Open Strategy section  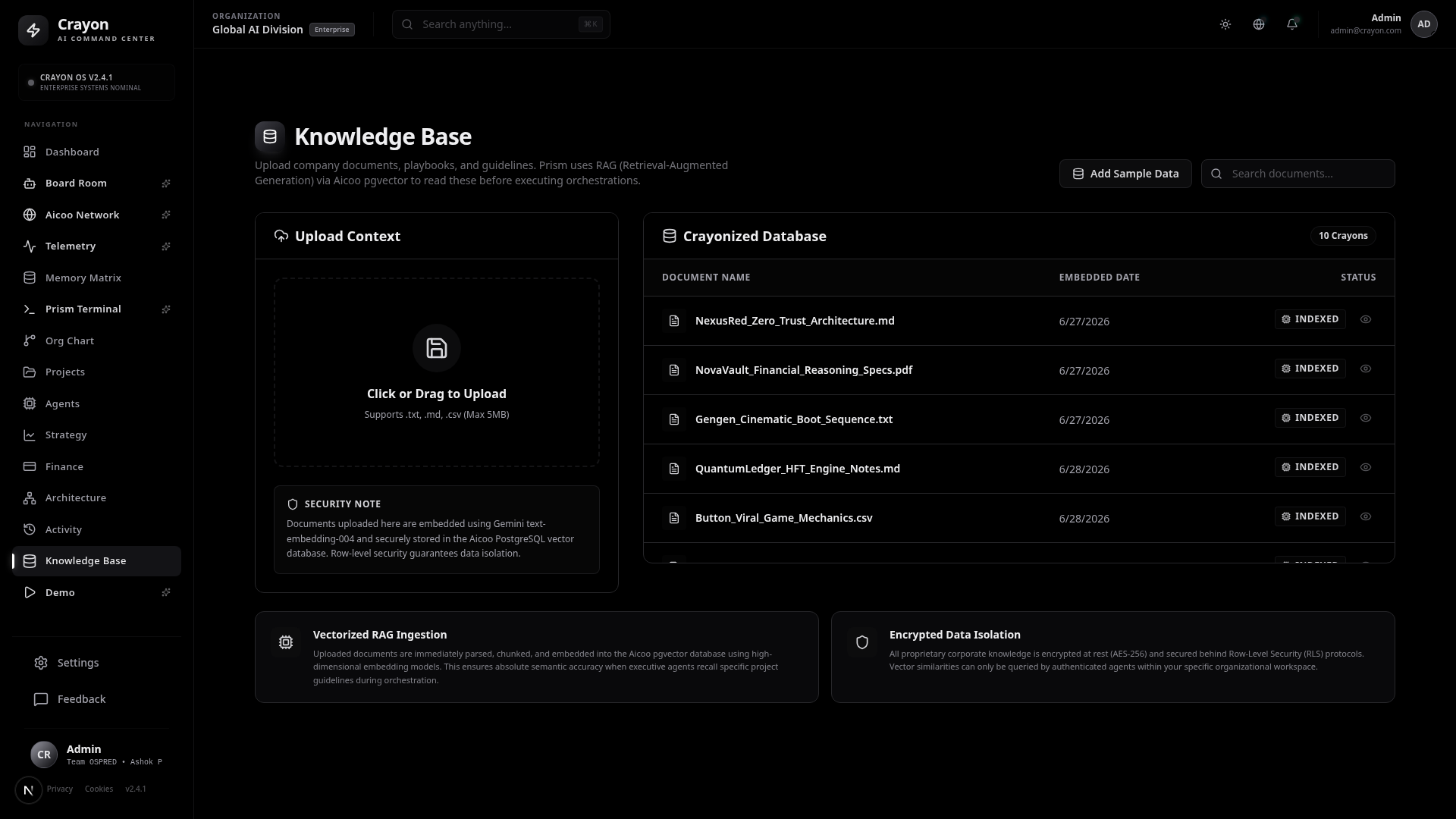tap(96, 435)
